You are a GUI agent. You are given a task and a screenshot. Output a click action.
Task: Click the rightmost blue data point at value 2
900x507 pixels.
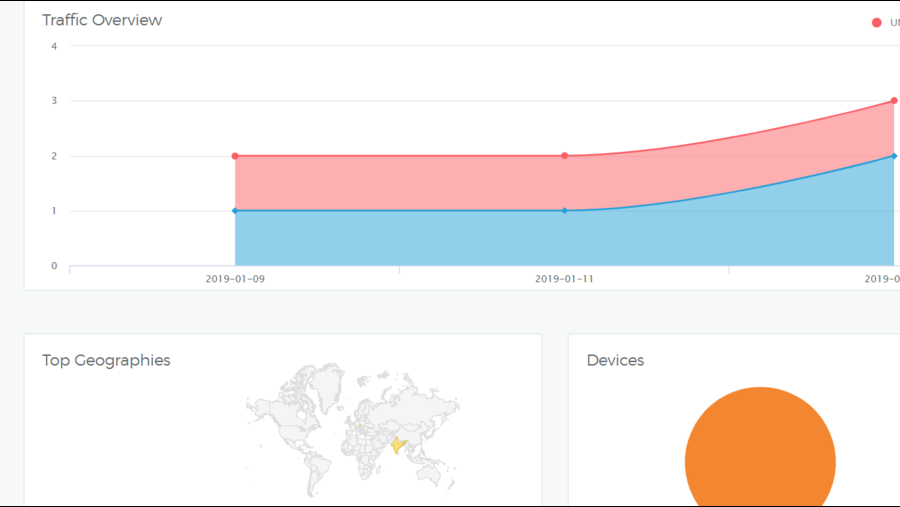point(893,156)
